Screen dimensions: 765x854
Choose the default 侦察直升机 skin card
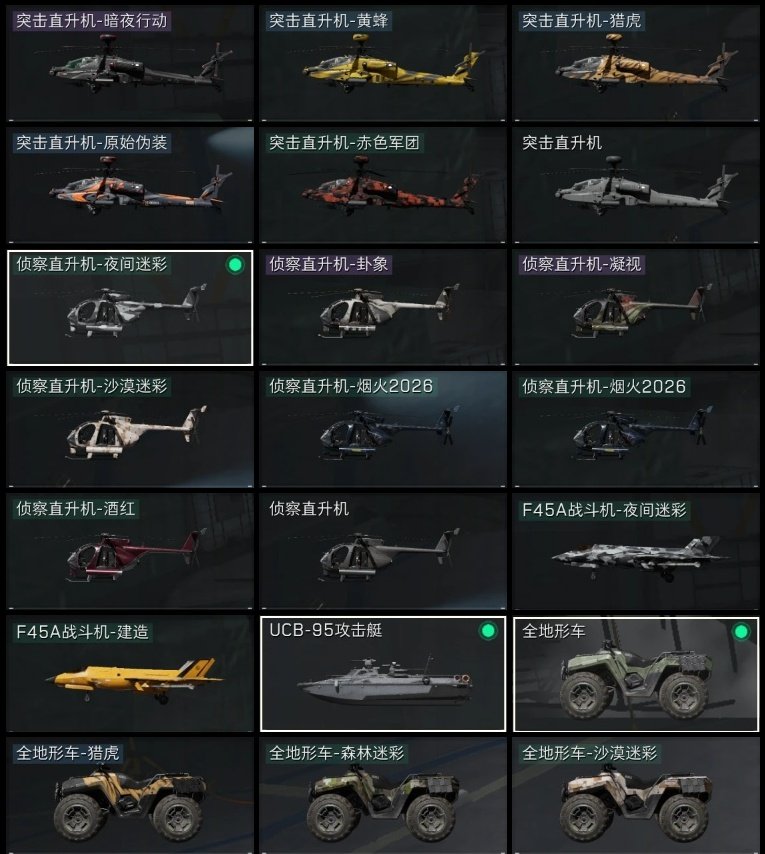(383, 551)
